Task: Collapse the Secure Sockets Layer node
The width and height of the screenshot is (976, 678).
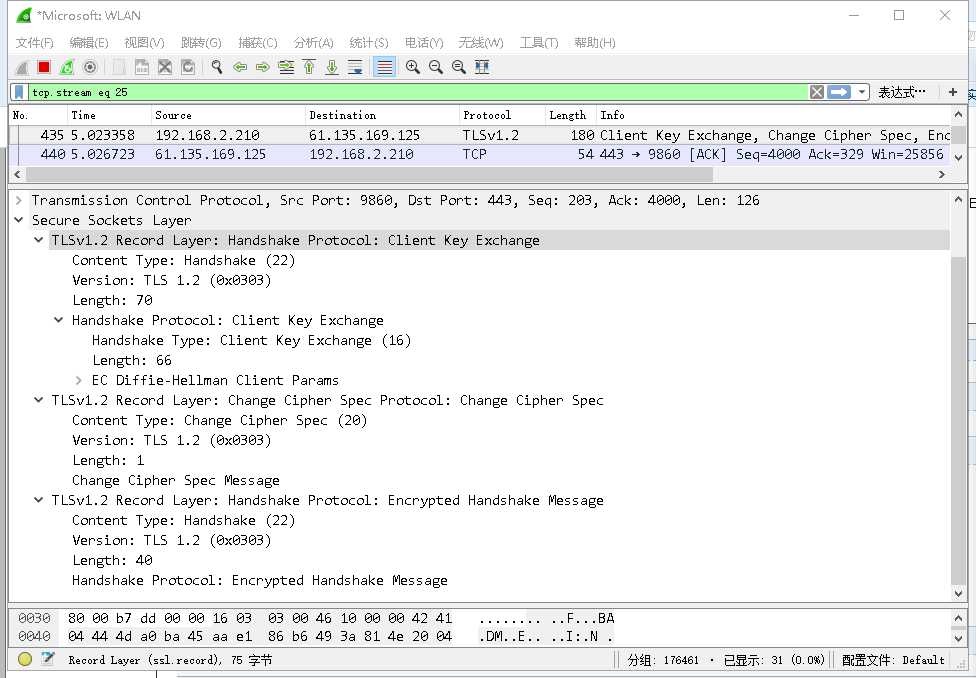Action: pos(19,220)
